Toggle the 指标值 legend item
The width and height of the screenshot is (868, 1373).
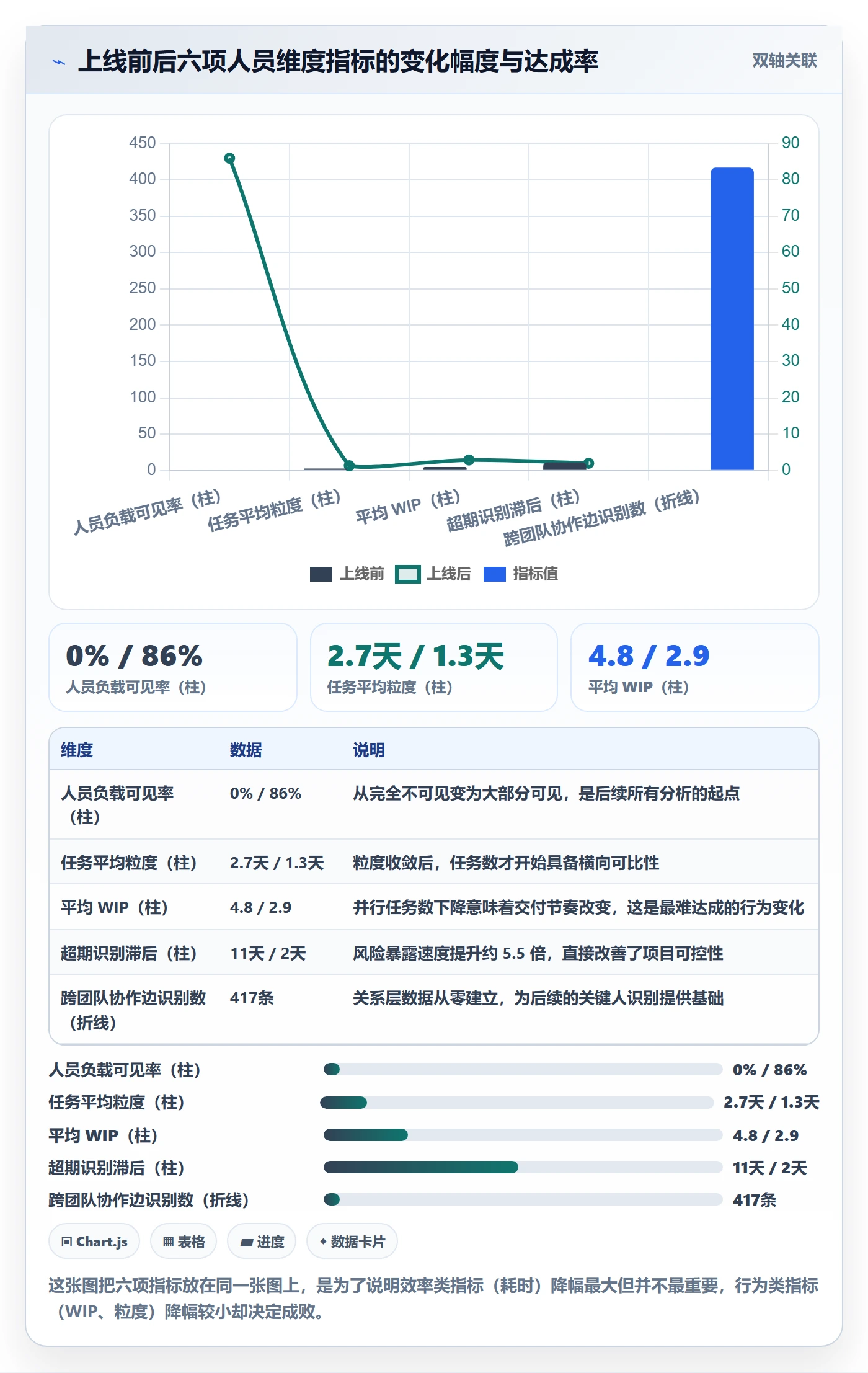pyautogui.click(x=521, y=574)
